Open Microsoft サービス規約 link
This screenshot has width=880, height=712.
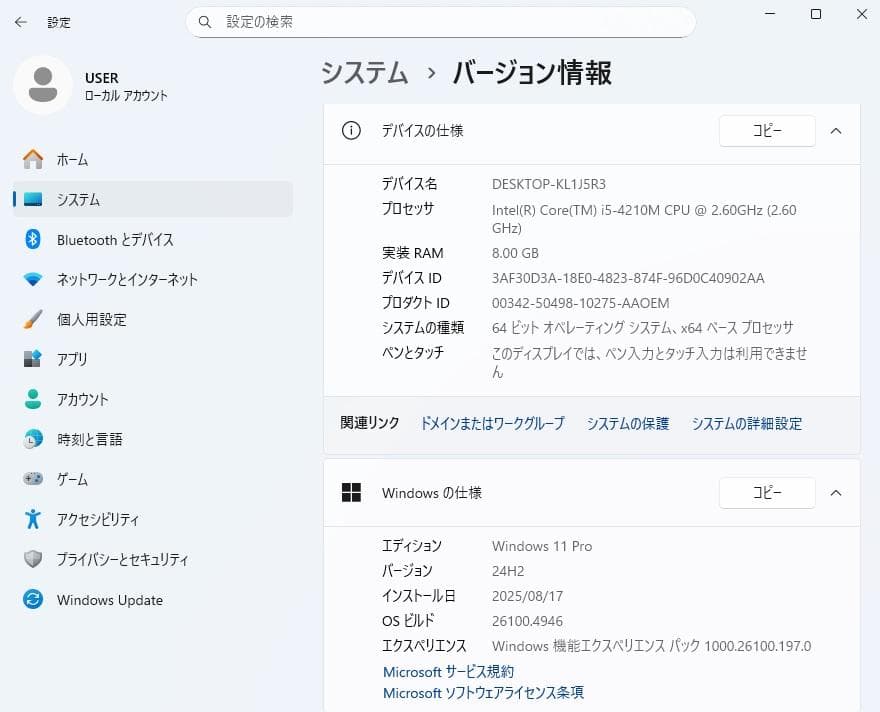448,672
